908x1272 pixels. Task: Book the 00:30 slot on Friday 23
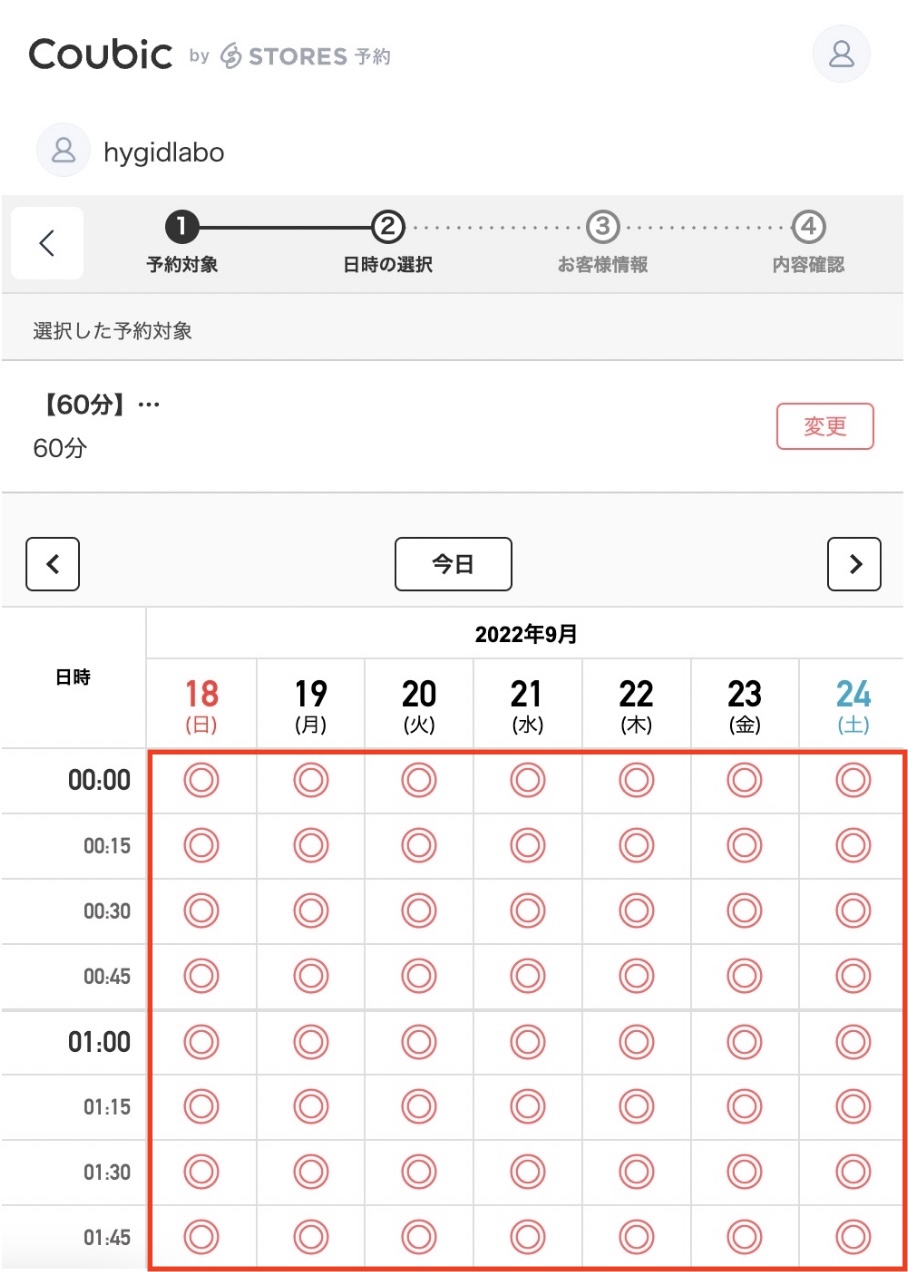(745, 911)
